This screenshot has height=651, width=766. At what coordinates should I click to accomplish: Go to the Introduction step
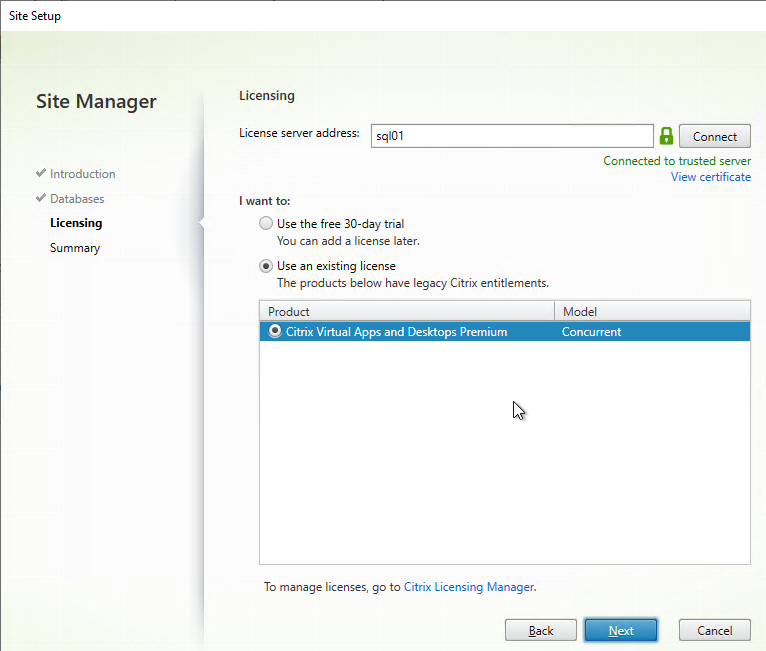click(x=83, y=174)
